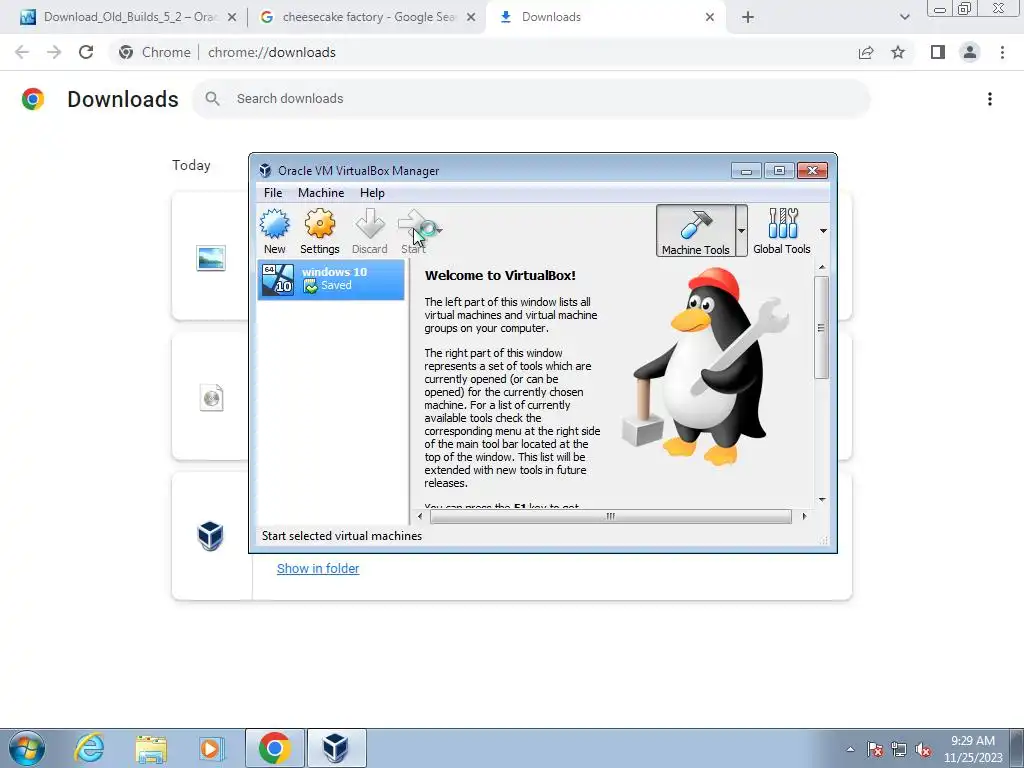Show hidden system tray icons
The image size is (1024, 768).
pyautogui.click(x=850, y=750)
